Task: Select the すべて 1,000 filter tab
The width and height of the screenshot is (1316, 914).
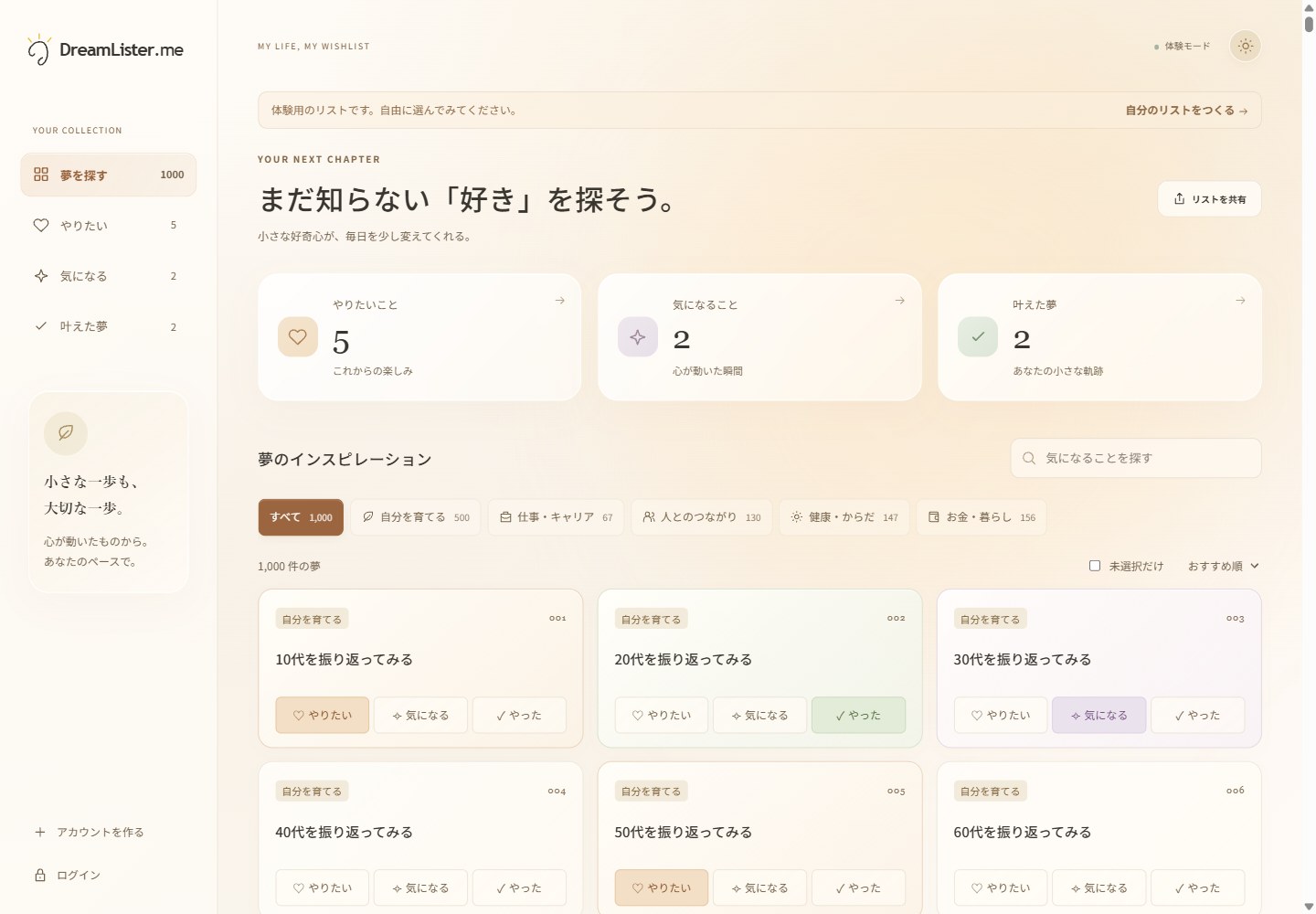Action: 301,517
